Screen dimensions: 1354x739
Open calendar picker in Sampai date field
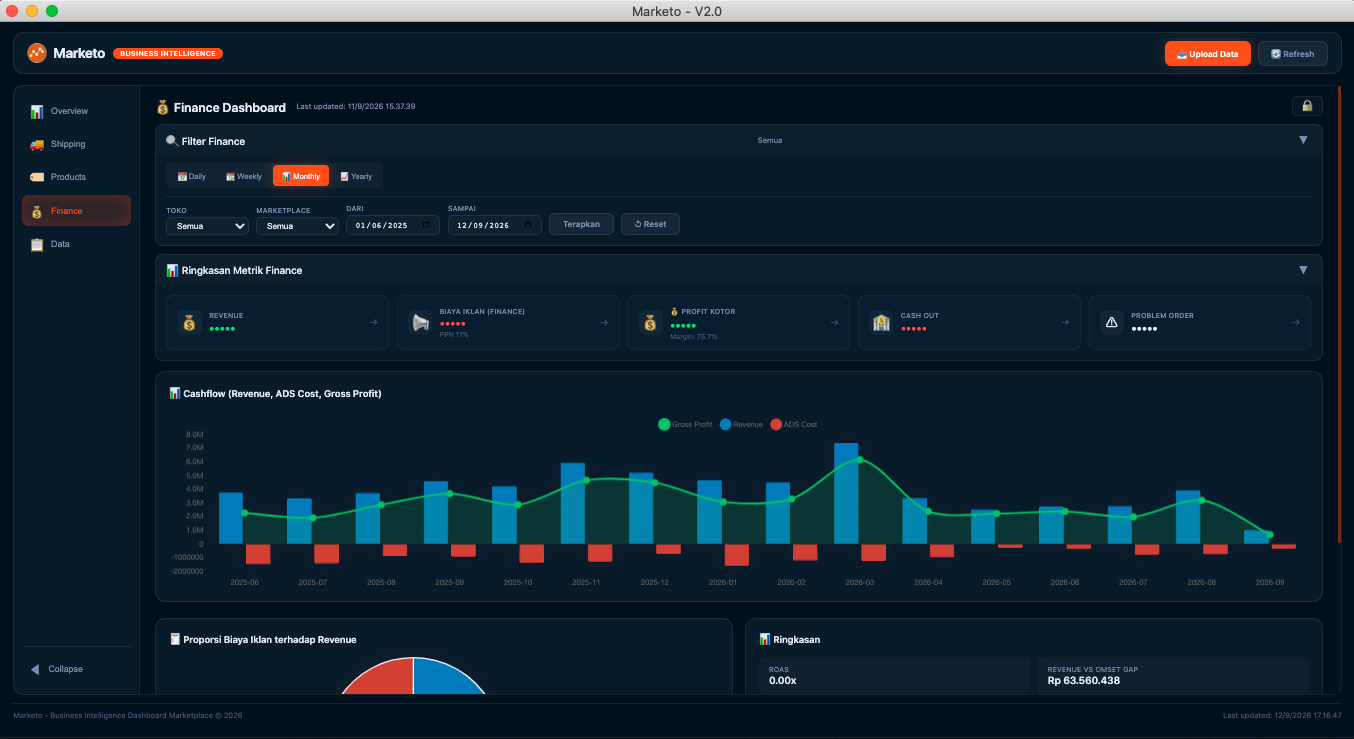pos(528,225)
